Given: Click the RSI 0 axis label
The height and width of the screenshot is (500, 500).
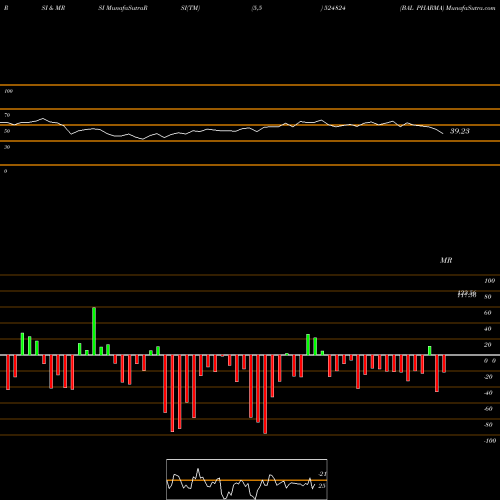Looking at the screenshot, I should coord(5,171).
